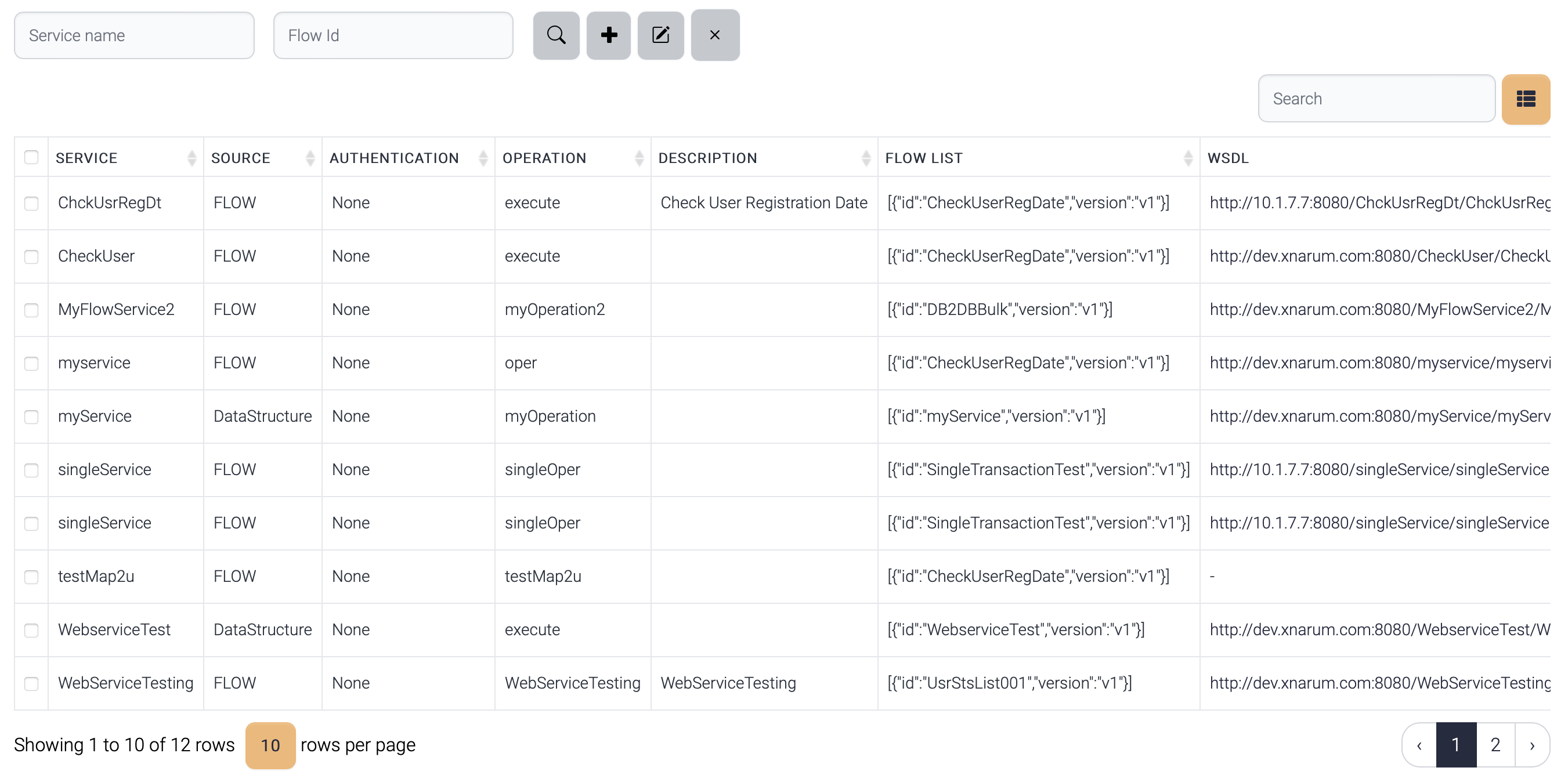Screen dimensions: 1568x782
Task: Check the checkbox for the WebserviceTest row
Action: coord(31,630)
